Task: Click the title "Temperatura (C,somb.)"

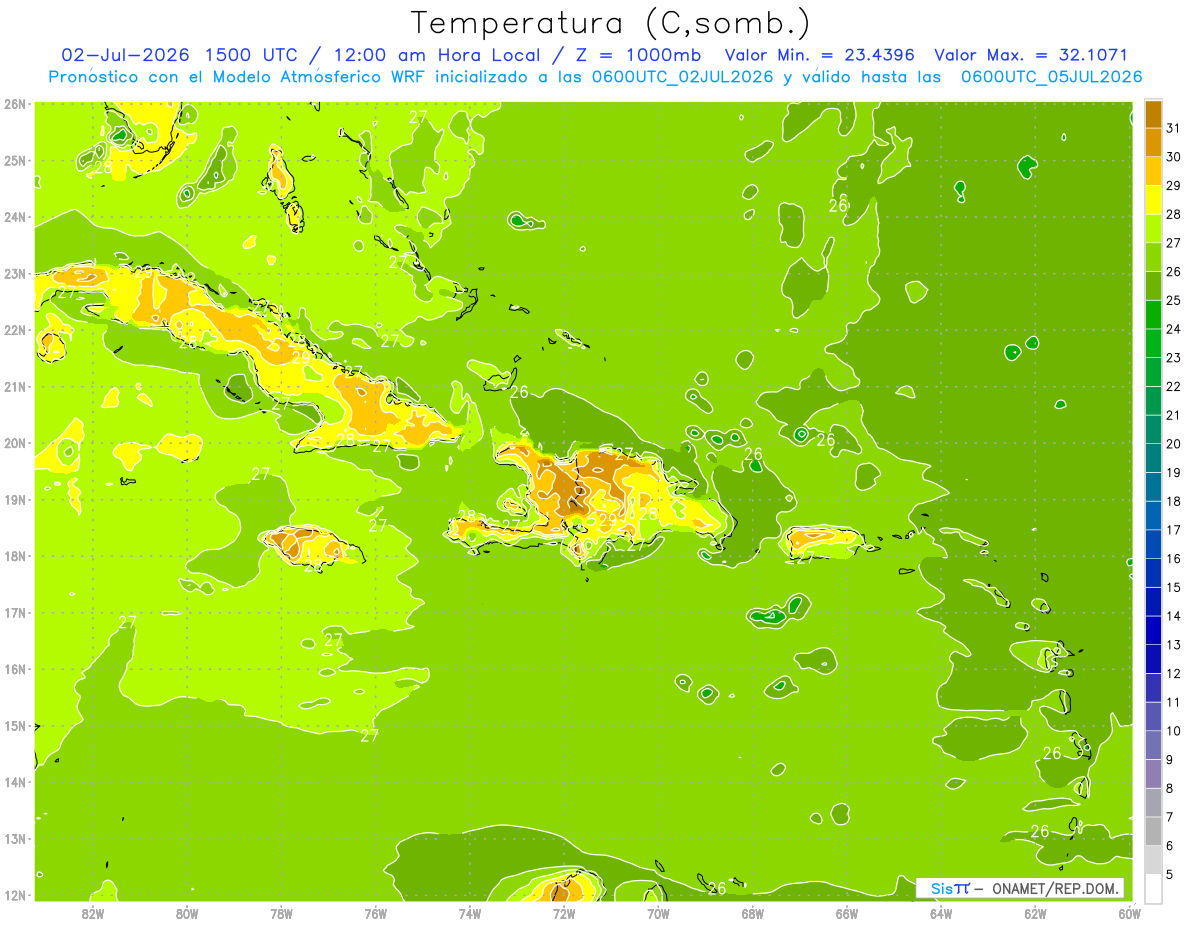Action: (611, 24)
